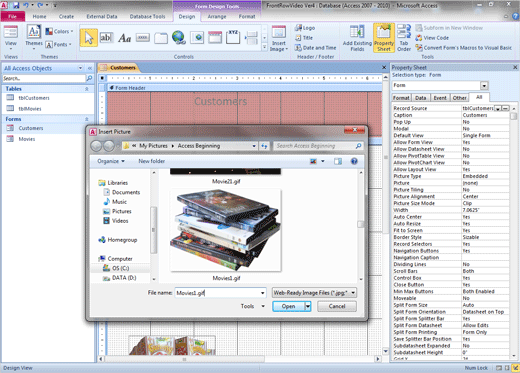This screenshot has height=373, width=520.
Task: Click the Label (Aa) control icon
Action: [x=124, y=38]
